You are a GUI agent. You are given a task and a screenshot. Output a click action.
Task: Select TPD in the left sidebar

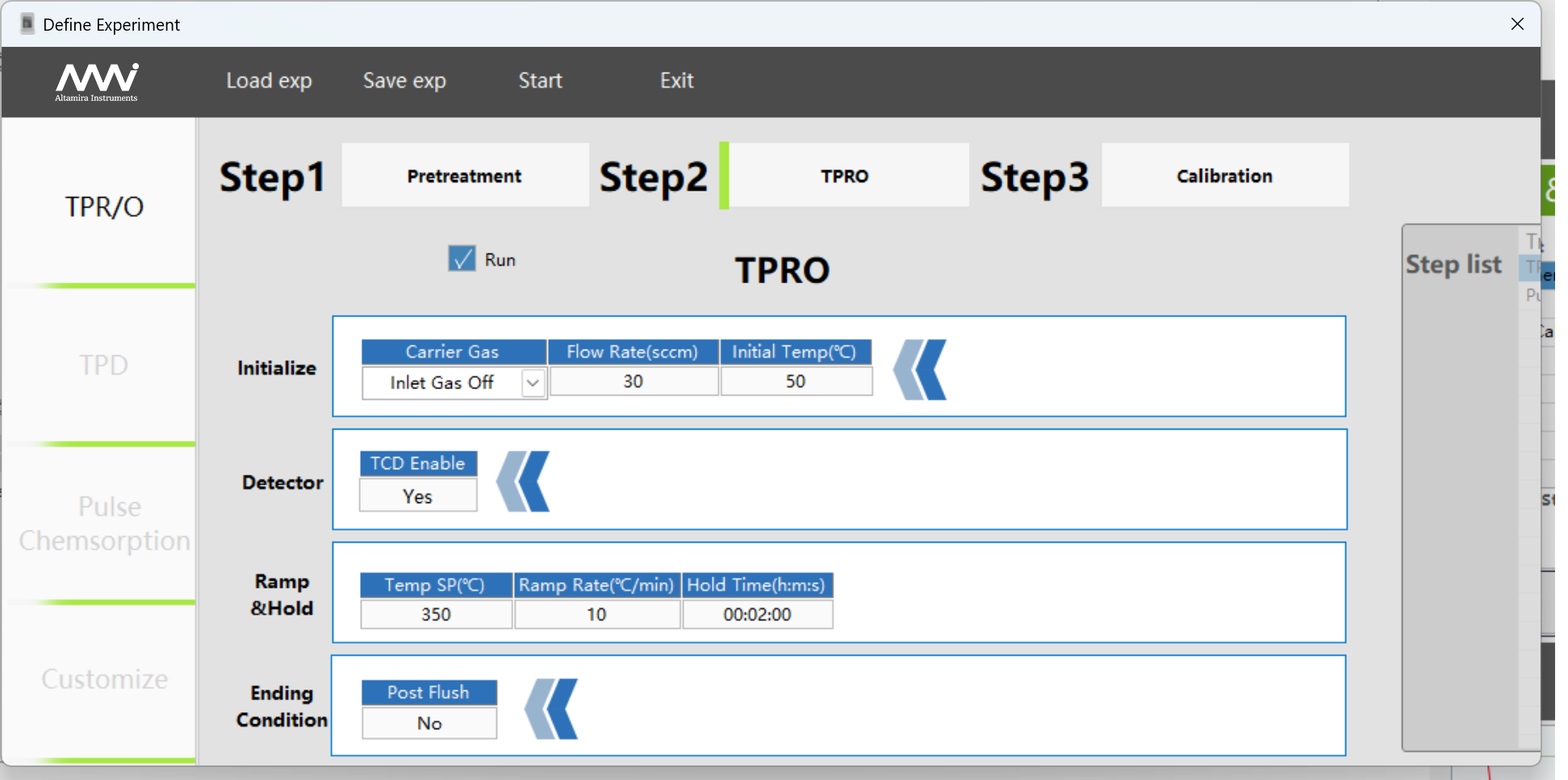[103, 365]
